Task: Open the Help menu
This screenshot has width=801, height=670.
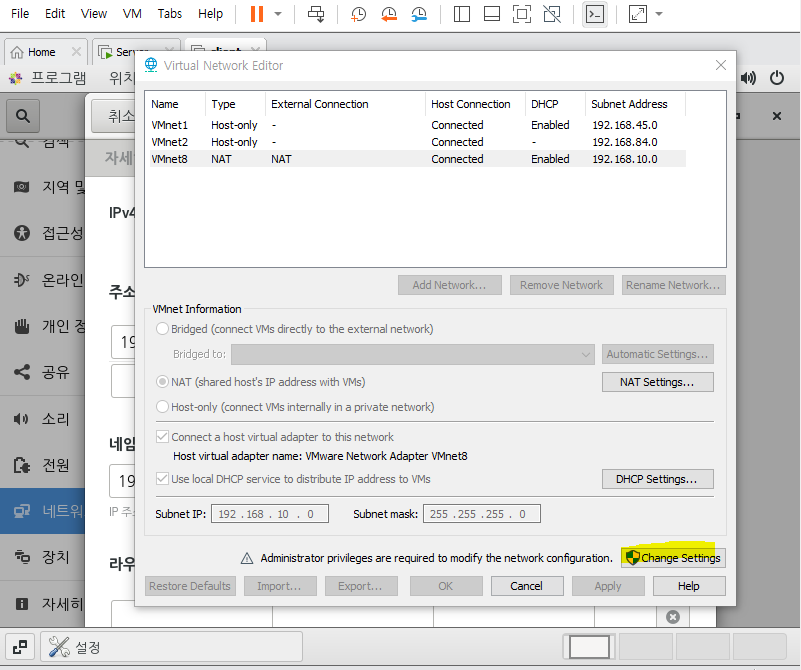Action: tap(210, 14)
